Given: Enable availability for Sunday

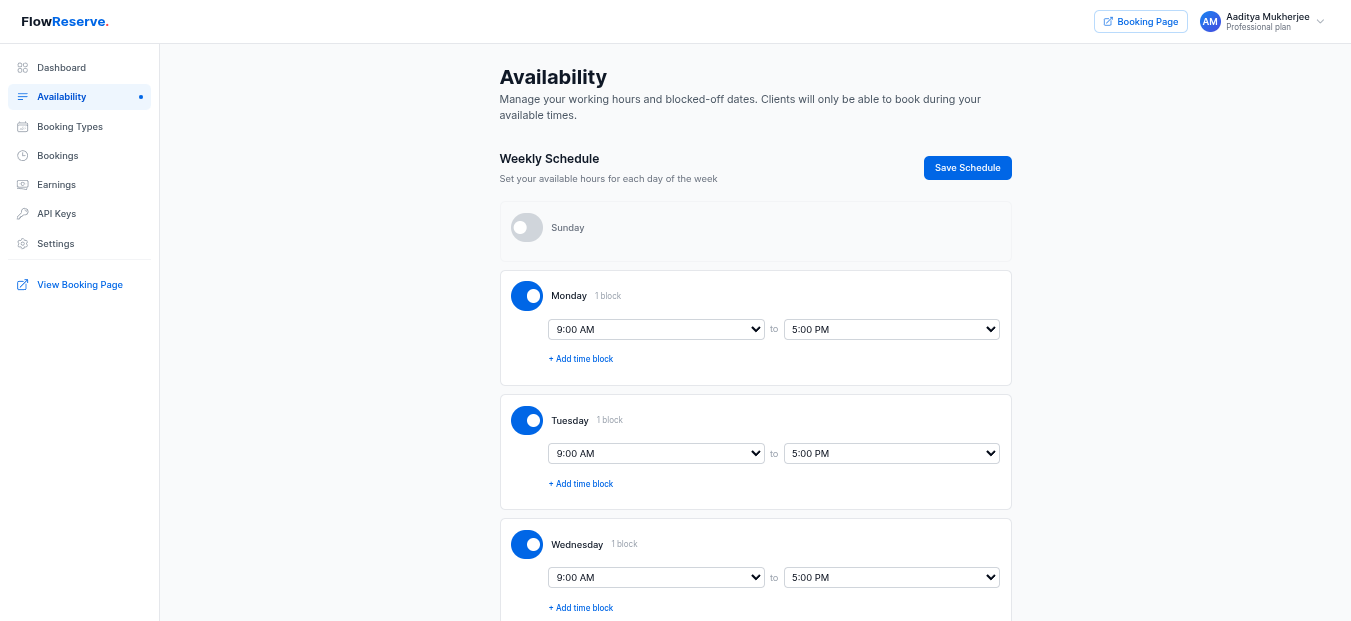Looking at the screenshot, I should pos(527,227).
